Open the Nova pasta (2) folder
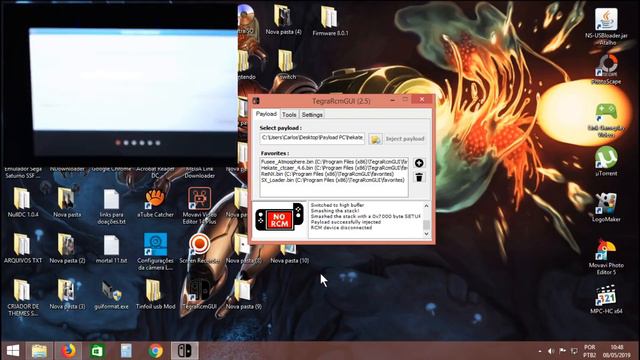Viewport: 640px width, 360px height. tap(67, 248)
